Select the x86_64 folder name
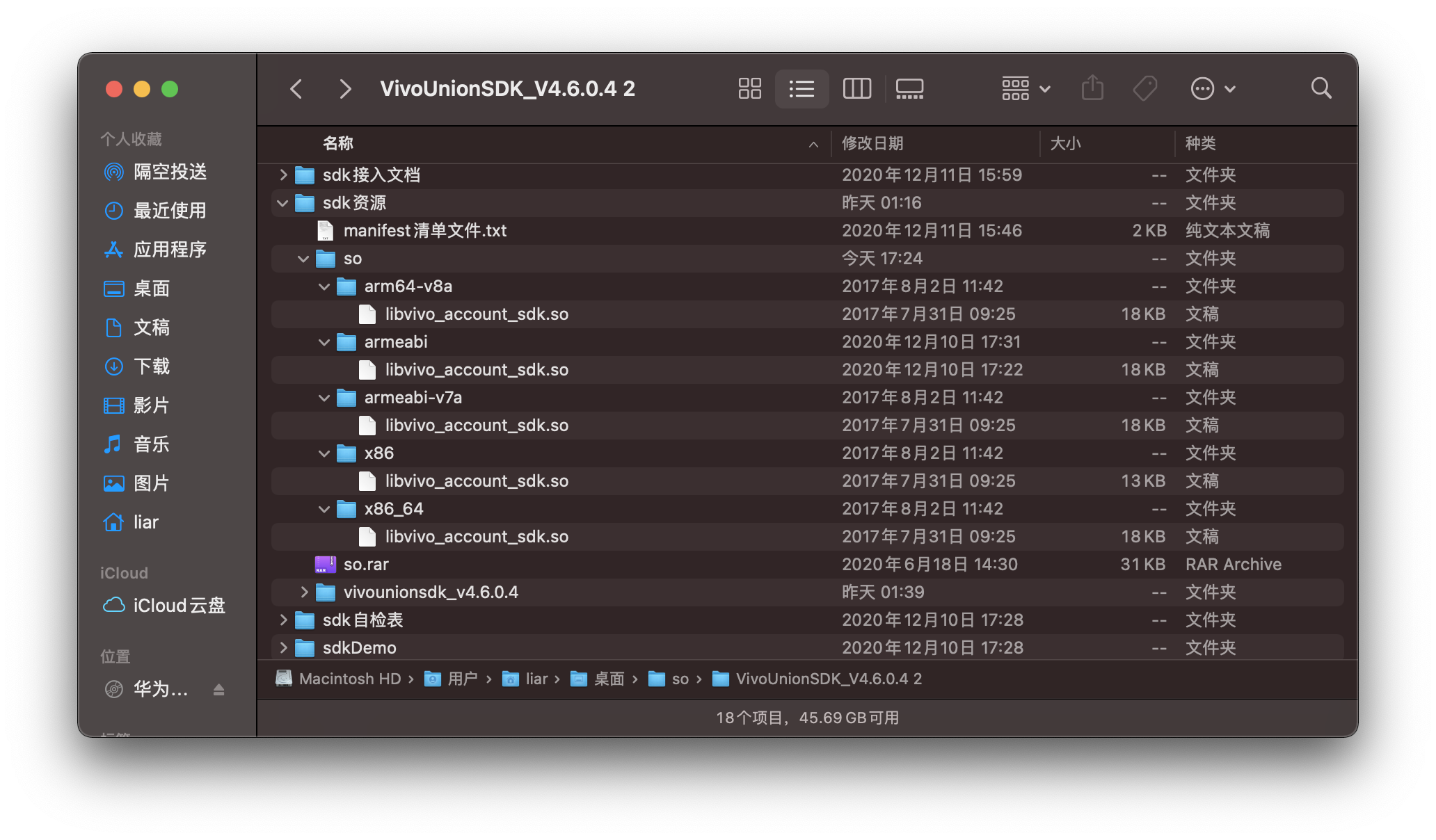Viewport: 1436px width, 840px height. tap(394, 509)
